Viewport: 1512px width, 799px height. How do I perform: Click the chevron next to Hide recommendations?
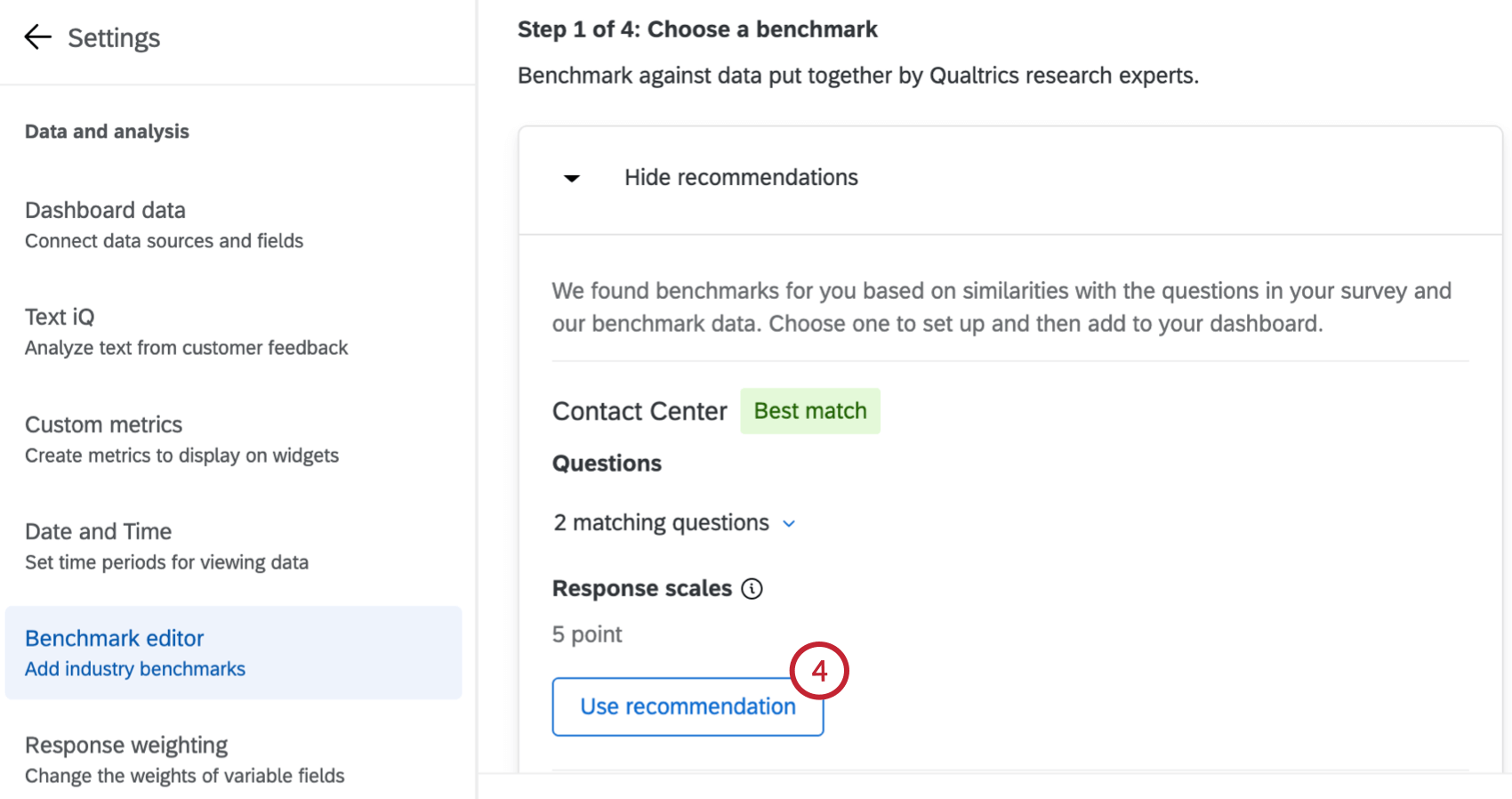click(x=570, y=178)
